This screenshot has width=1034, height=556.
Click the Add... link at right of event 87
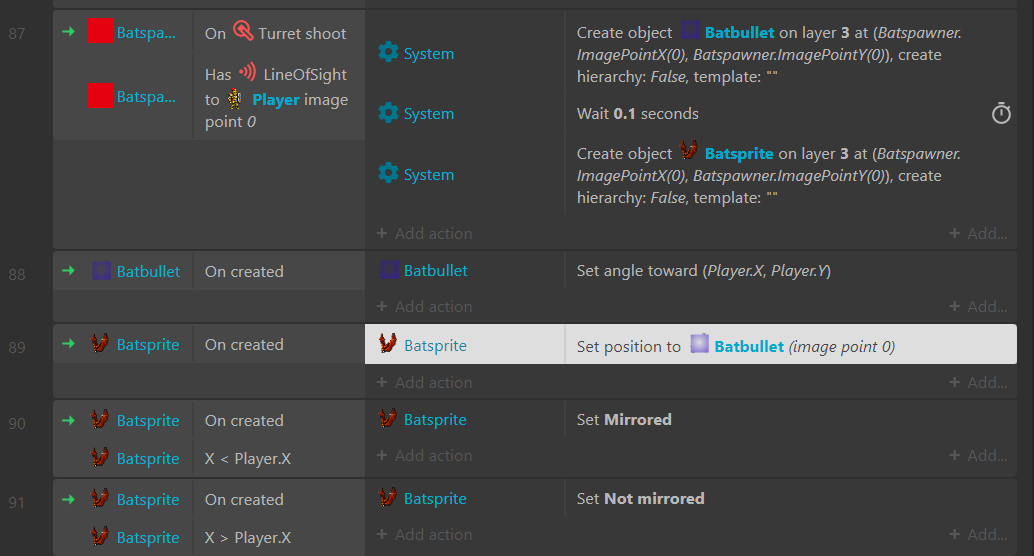click(978, 233)
